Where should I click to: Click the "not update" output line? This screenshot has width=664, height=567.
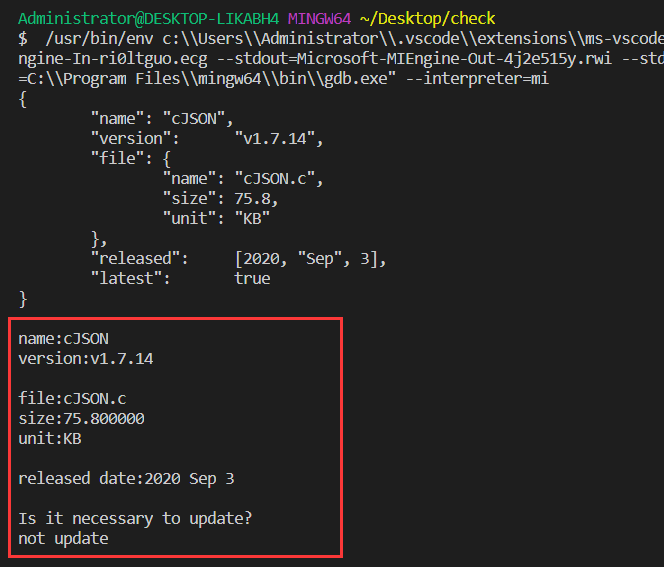pyautogui.click(x=63, y=539)
